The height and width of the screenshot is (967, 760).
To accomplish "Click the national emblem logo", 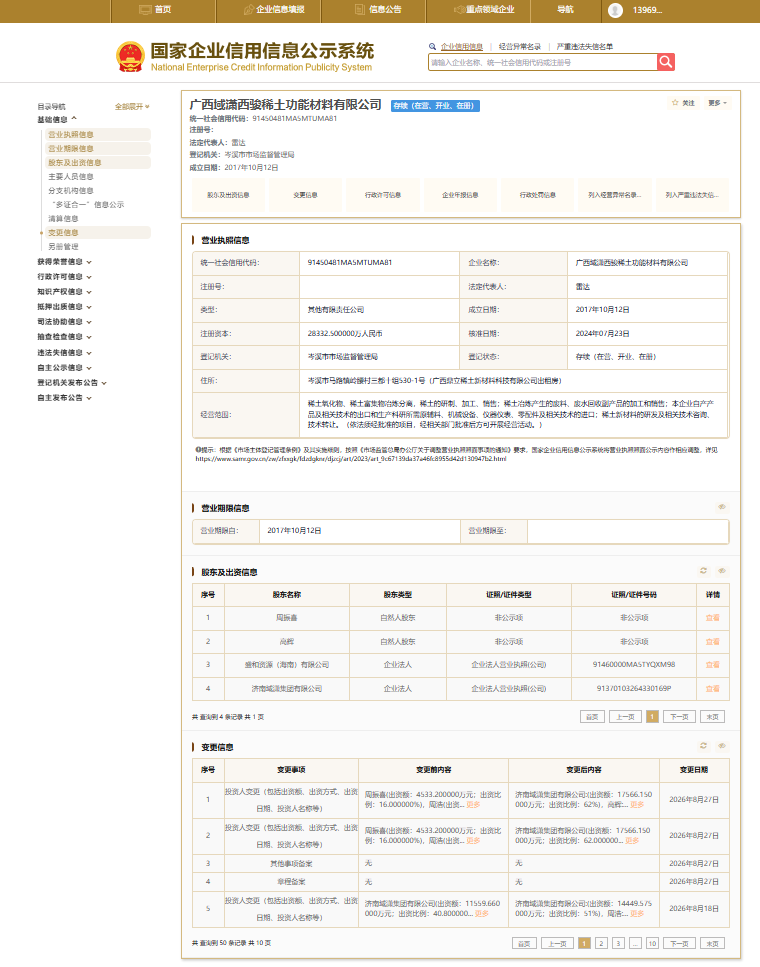I will click(130, 57).
